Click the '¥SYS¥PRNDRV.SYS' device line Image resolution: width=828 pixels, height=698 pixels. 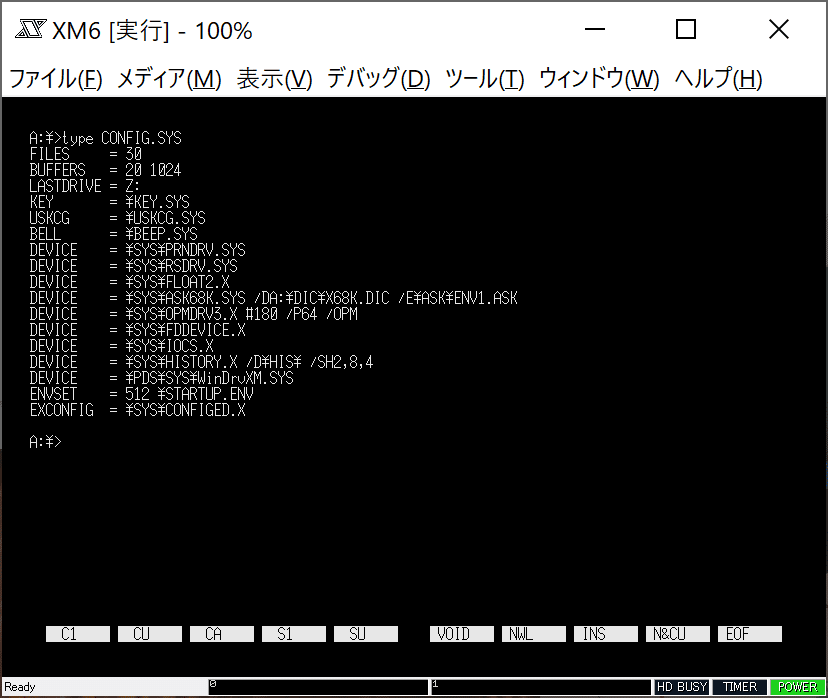click(x=137, y=250)
